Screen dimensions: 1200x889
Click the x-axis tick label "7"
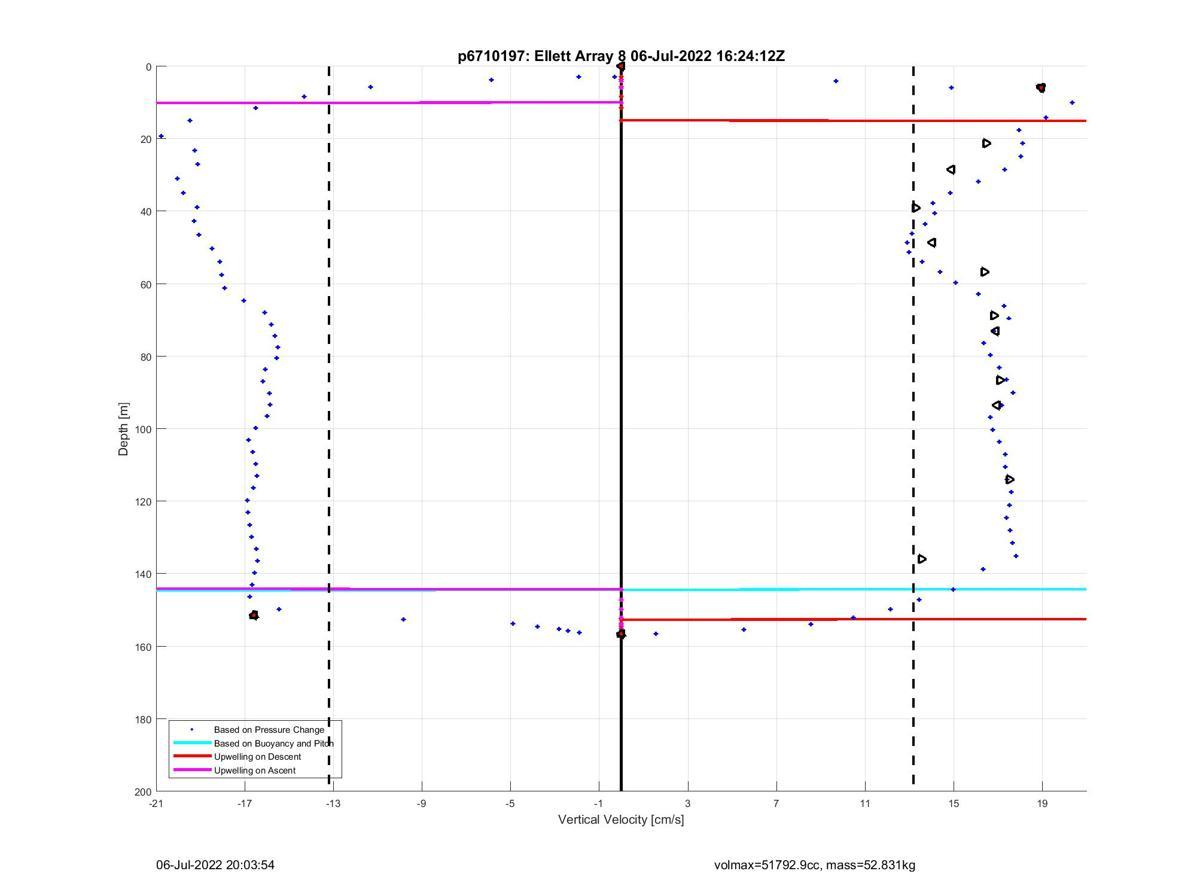[776, 803]
